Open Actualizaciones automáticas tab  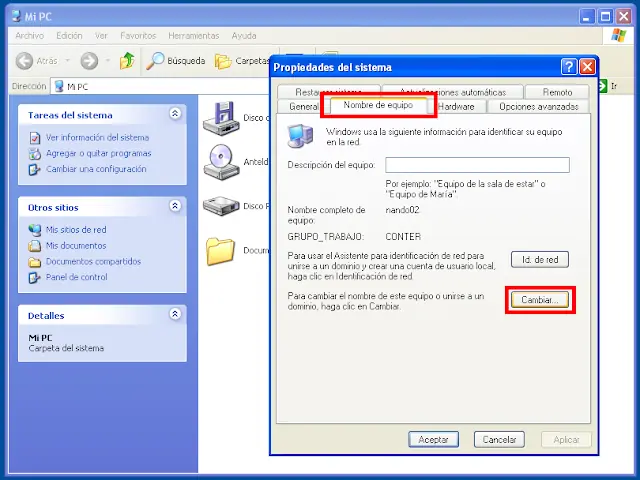(x=453, y=92)
